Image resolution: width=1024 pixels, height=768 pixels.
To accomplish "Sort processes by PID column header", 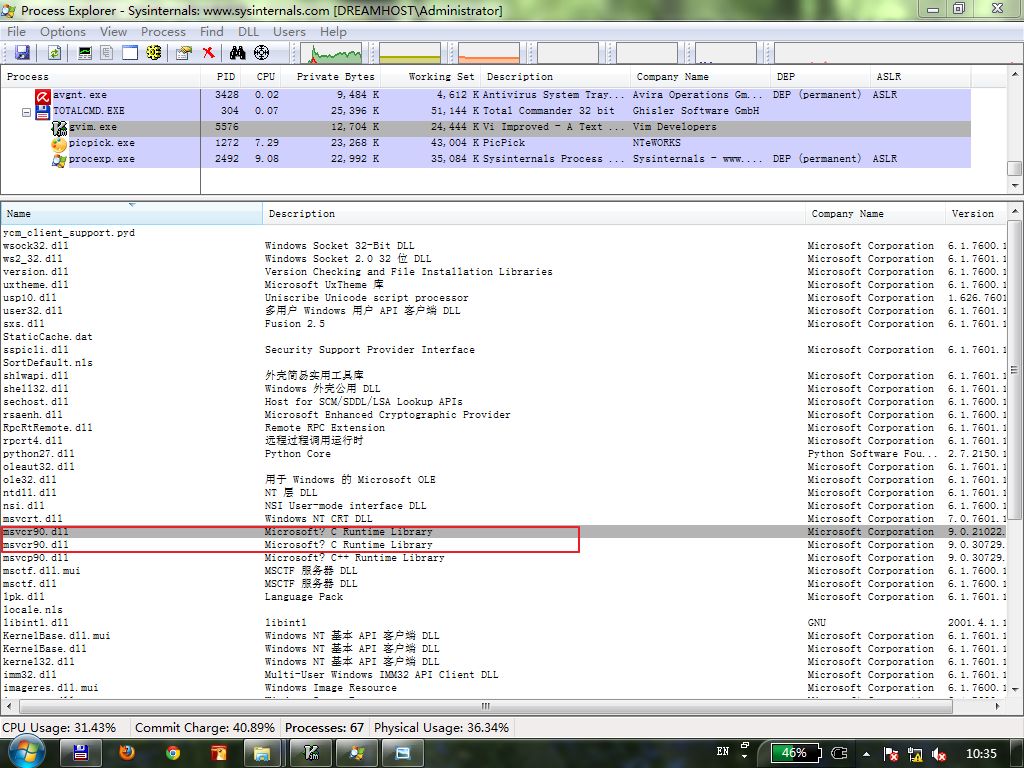I will [x=220, y=76].
